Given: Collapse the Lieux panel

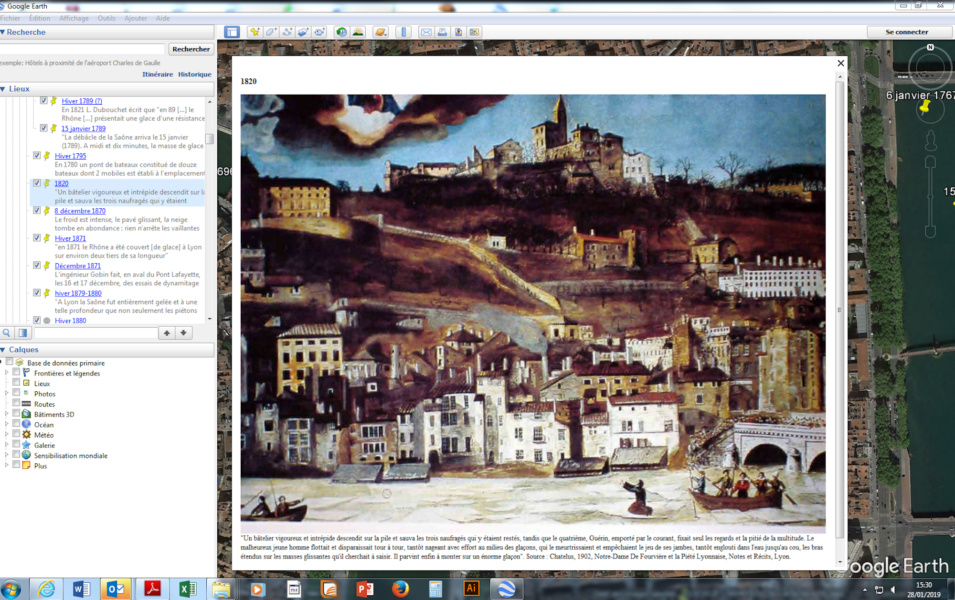Looking at the screenshot, I should pos(3,89).
